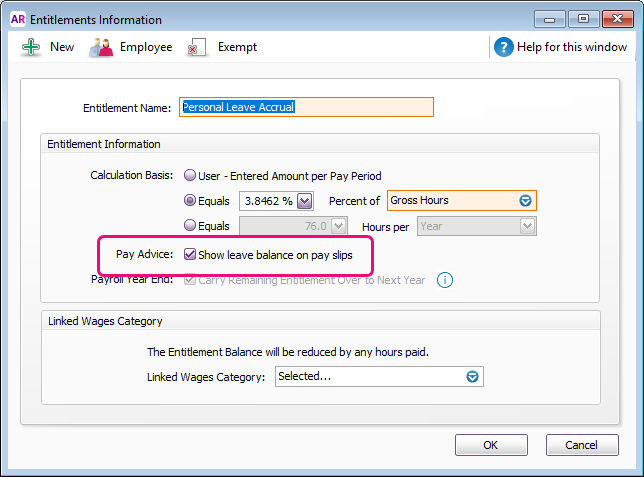Toggle Show leave balance on pay slips
The height and width of the screenshot is (477, 644).
(190, 255)
